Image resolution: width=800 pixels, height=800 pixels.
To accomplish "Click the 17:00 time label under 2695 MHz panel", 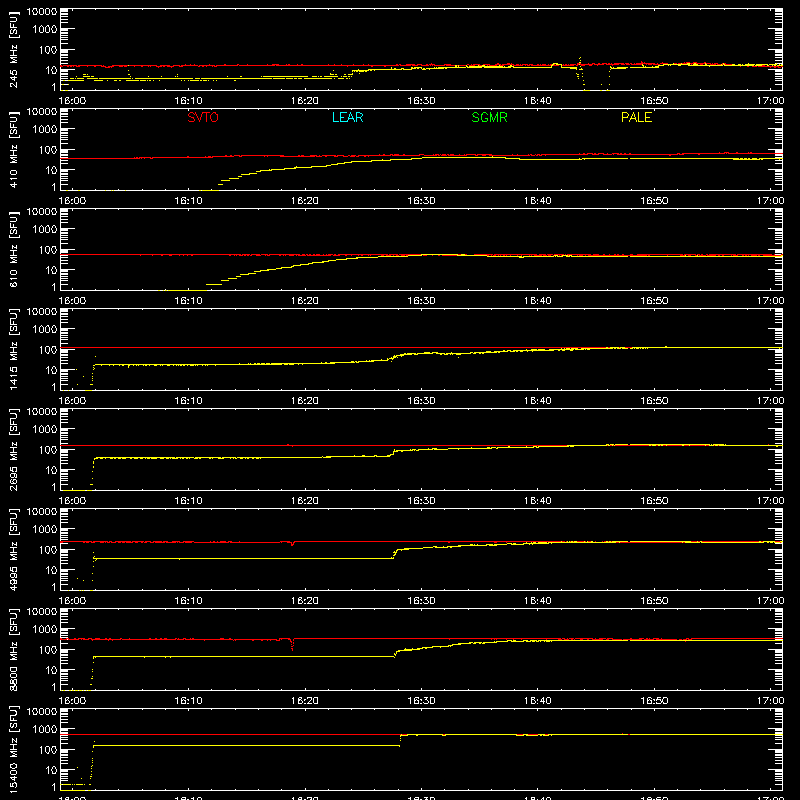I will tap(770, 501).
